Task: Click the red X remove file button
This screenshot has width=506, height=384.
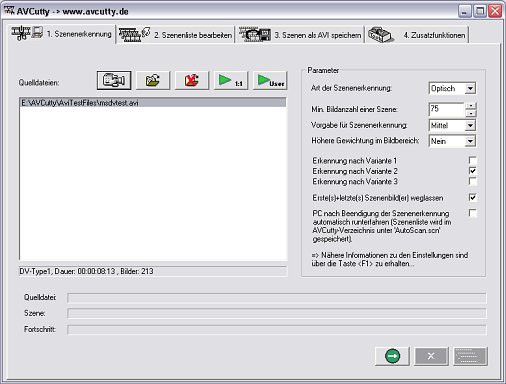Action: [x=192, y=80]
